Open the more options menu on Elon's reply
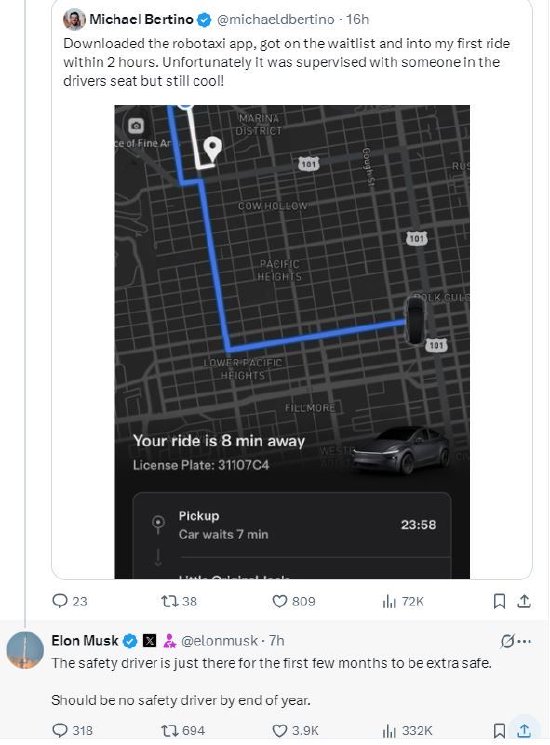Screen dimensions: 550x745 tap(525, 641)
